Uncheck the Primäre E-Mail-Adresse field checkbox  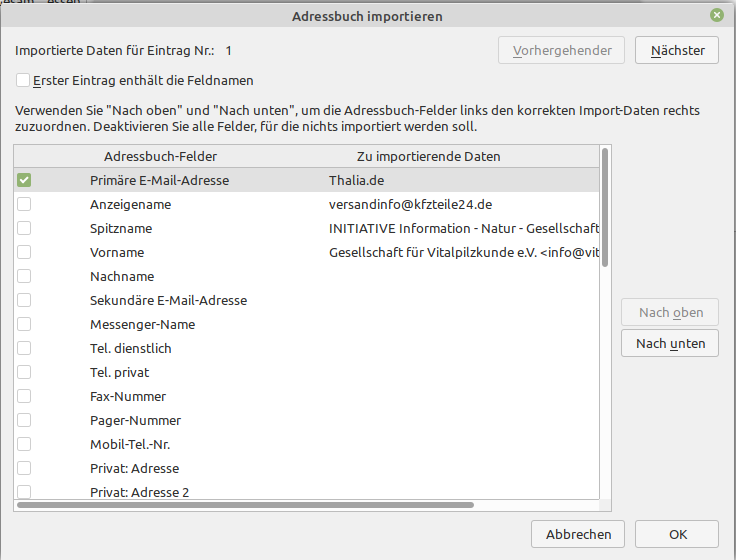point(24,180)
